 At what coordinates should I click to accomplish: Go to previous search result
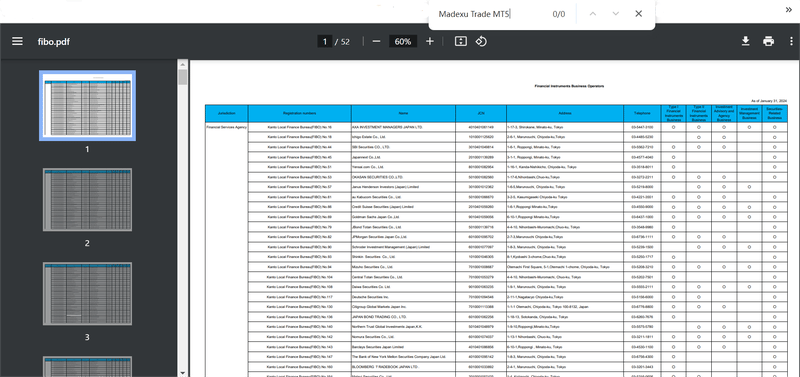pos(592,14)
